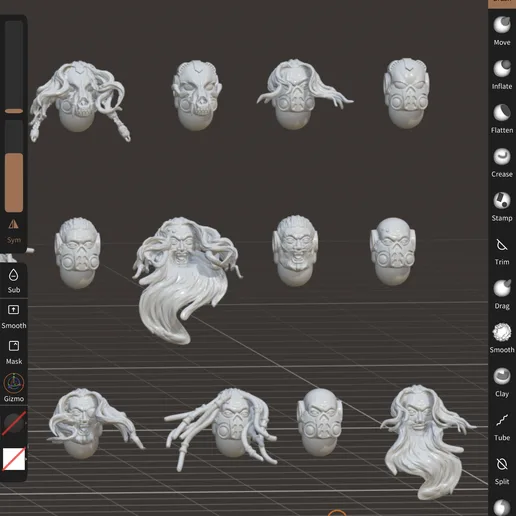The width and height of the screenshot is (516, 516).
Task: Select the Inflate brush tool
Action: coord(502,75)
